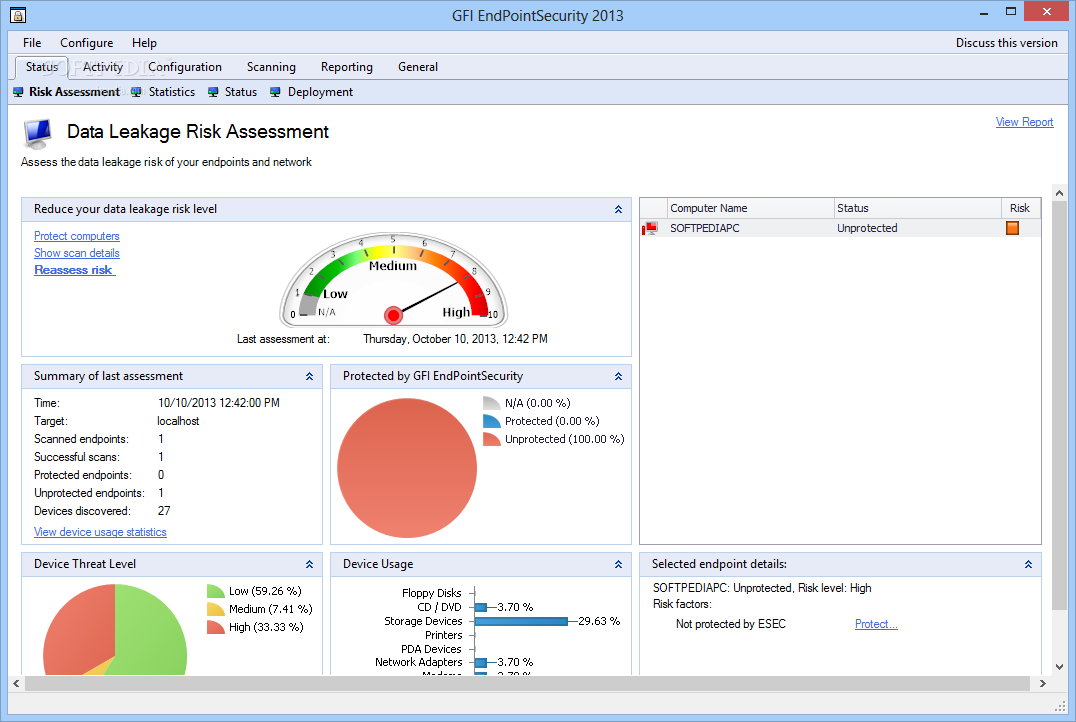The width and height of the screenshot is (1076, 722).
Task: Sort by the Status column header
Action: pos(917,208)
